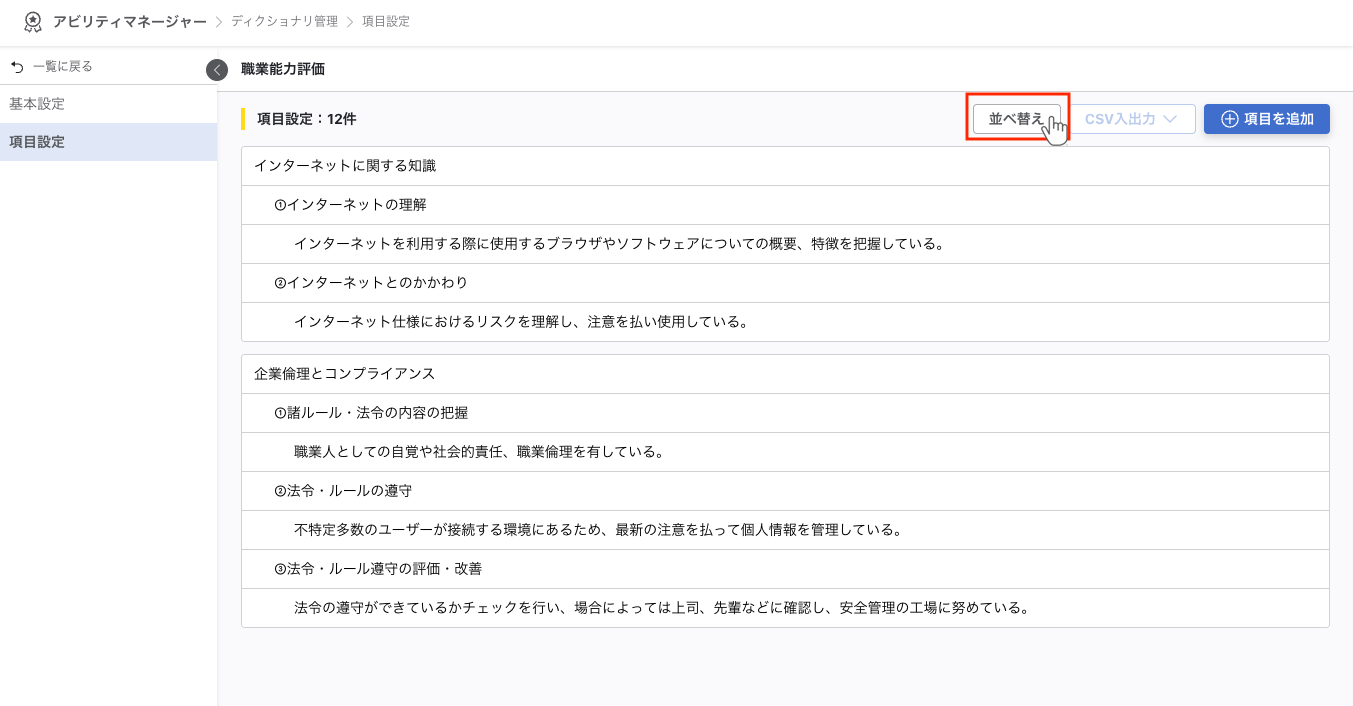Image resolution: width=1353 pixels, height=706 pixels.
Task: Click the plus icon in 項目を追加
Action: [x=1230, y=119]
